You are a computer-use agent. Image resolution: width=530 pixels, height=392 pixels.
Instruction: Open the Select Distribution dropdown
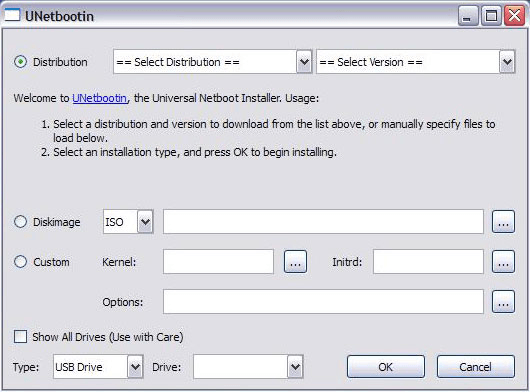[212, 62]
